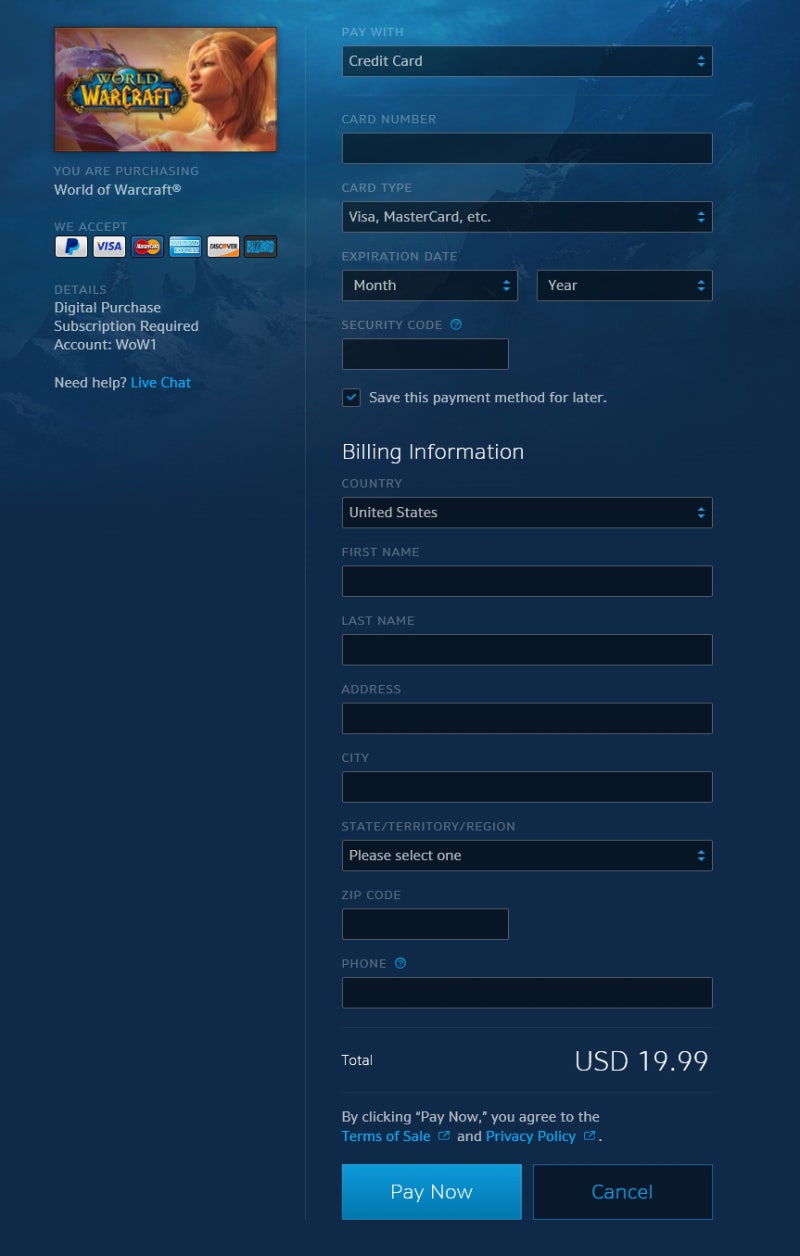This screenshot has height=1256, width=800.
Task: Open the State/Territory/Region dropdown
Action: click(527, 856)
